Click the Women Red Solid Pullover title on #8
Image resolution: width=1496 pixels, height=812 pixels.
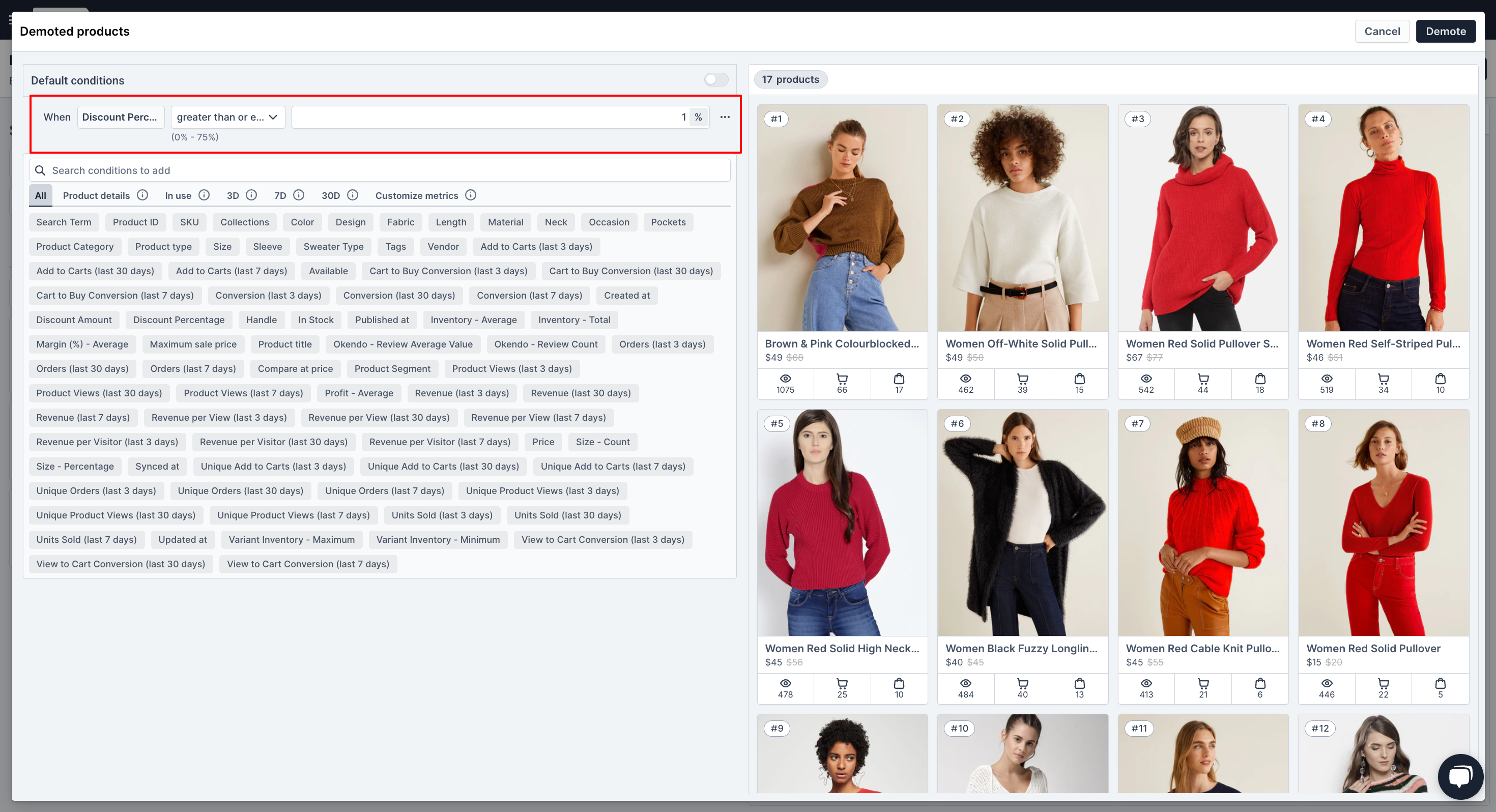(x=1373, y=648)
